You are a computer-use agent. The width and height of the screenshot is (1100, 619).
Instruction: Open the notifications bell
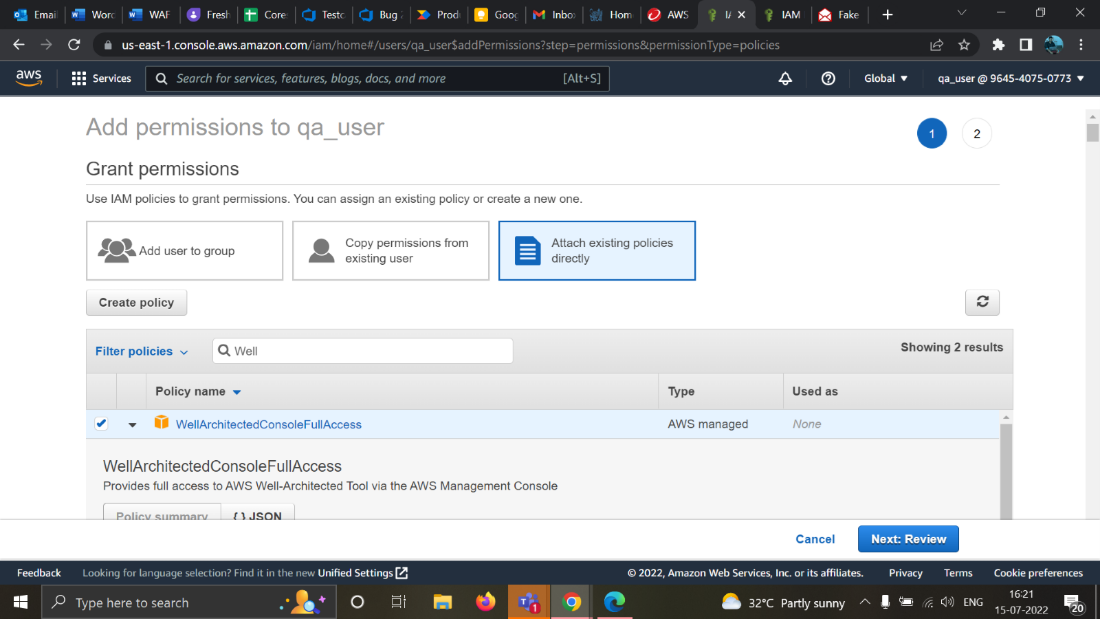coord(785,79)
